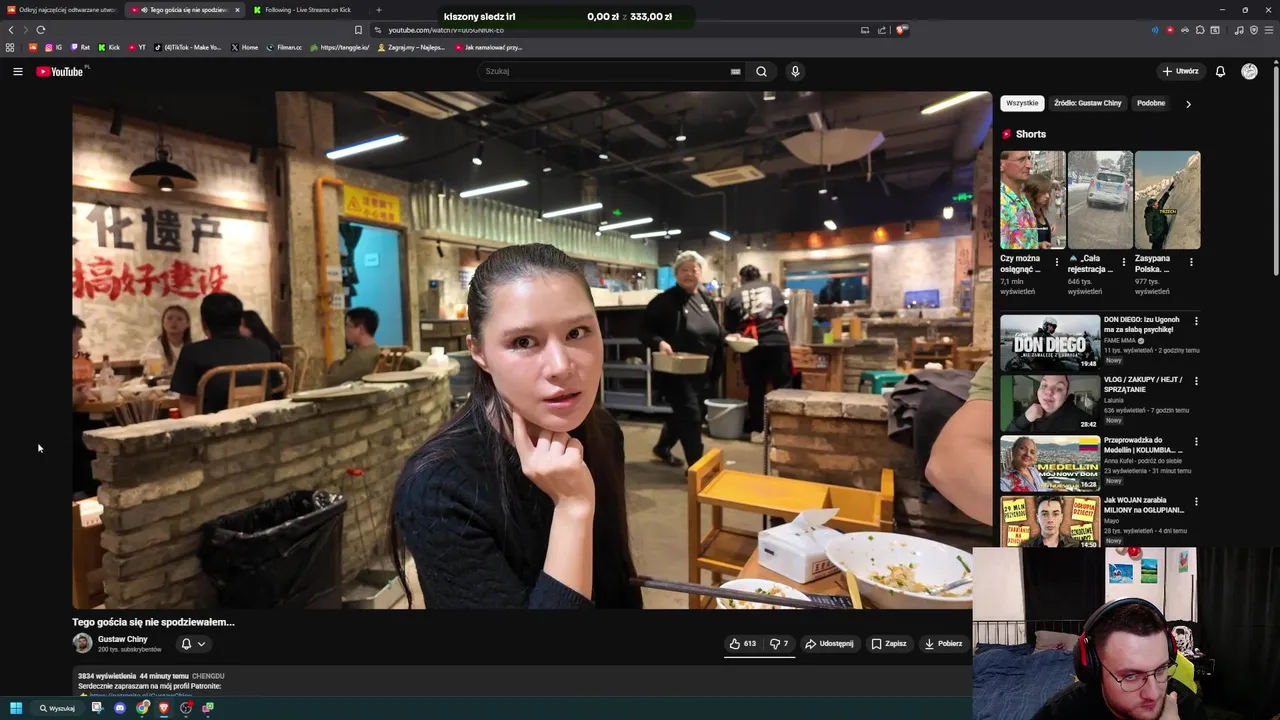The width and height of the screenshot is (1280, 720).
Task: Click the Wyszukaj taskbar search box
Action: pos(58,708)
